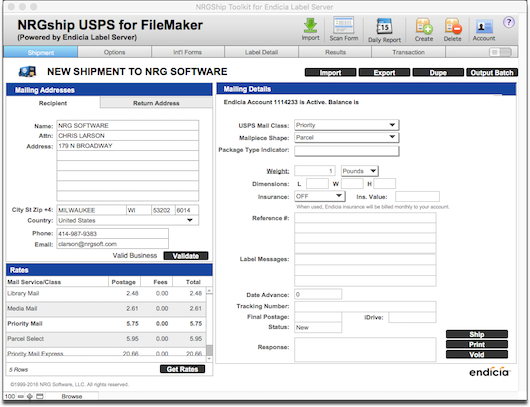Click the Rates list scroll down arrow
530x407 pixels.
click(x=210, y=359)
